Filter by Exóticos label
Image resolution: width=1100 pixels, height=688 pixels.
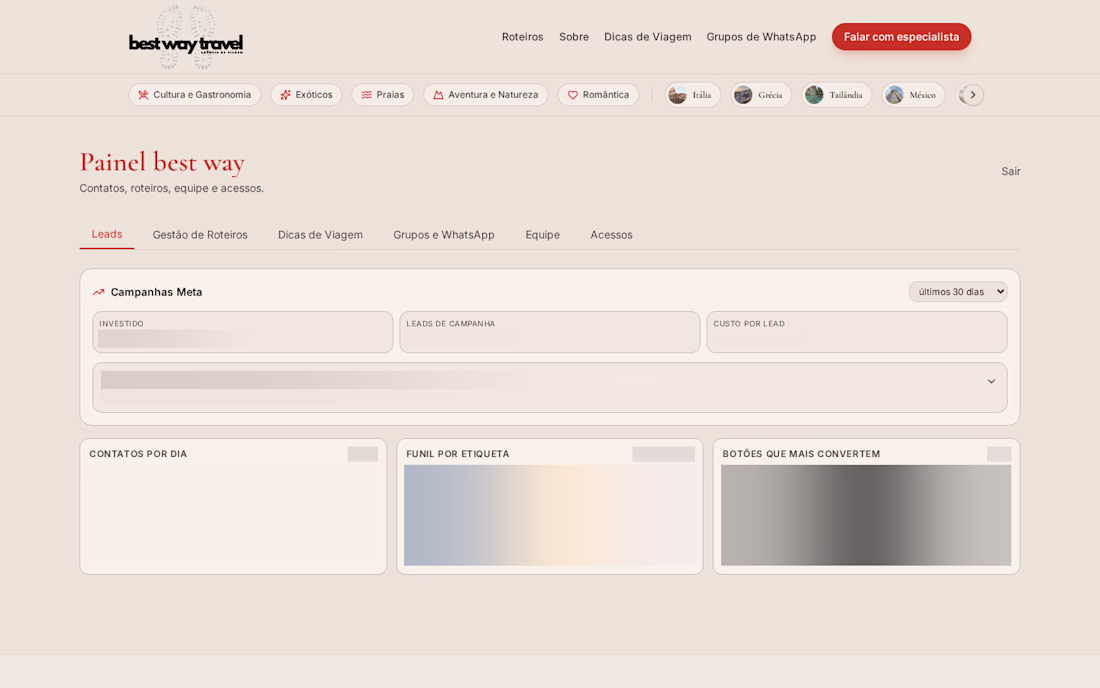coord(314,95)
